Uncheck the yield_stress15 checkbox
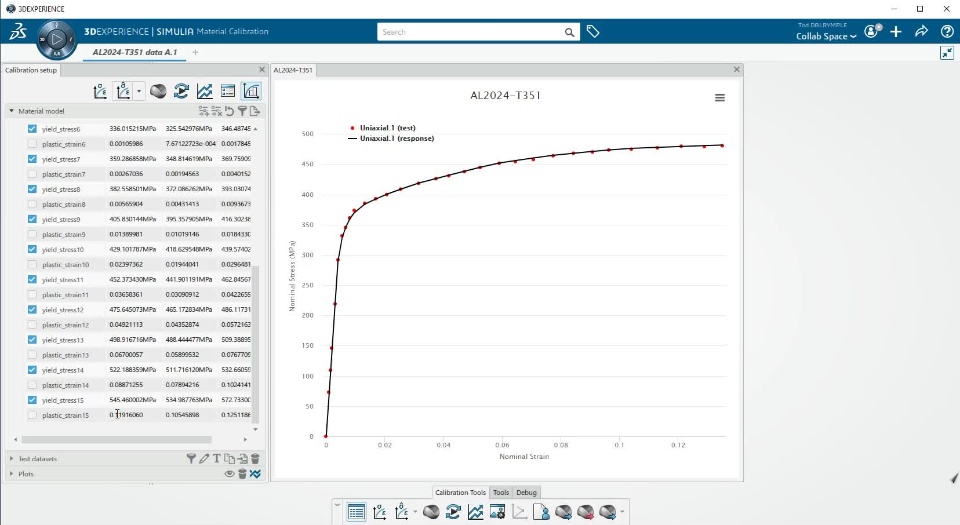This screenshot has height=525, width=960. tap(32, 400)
